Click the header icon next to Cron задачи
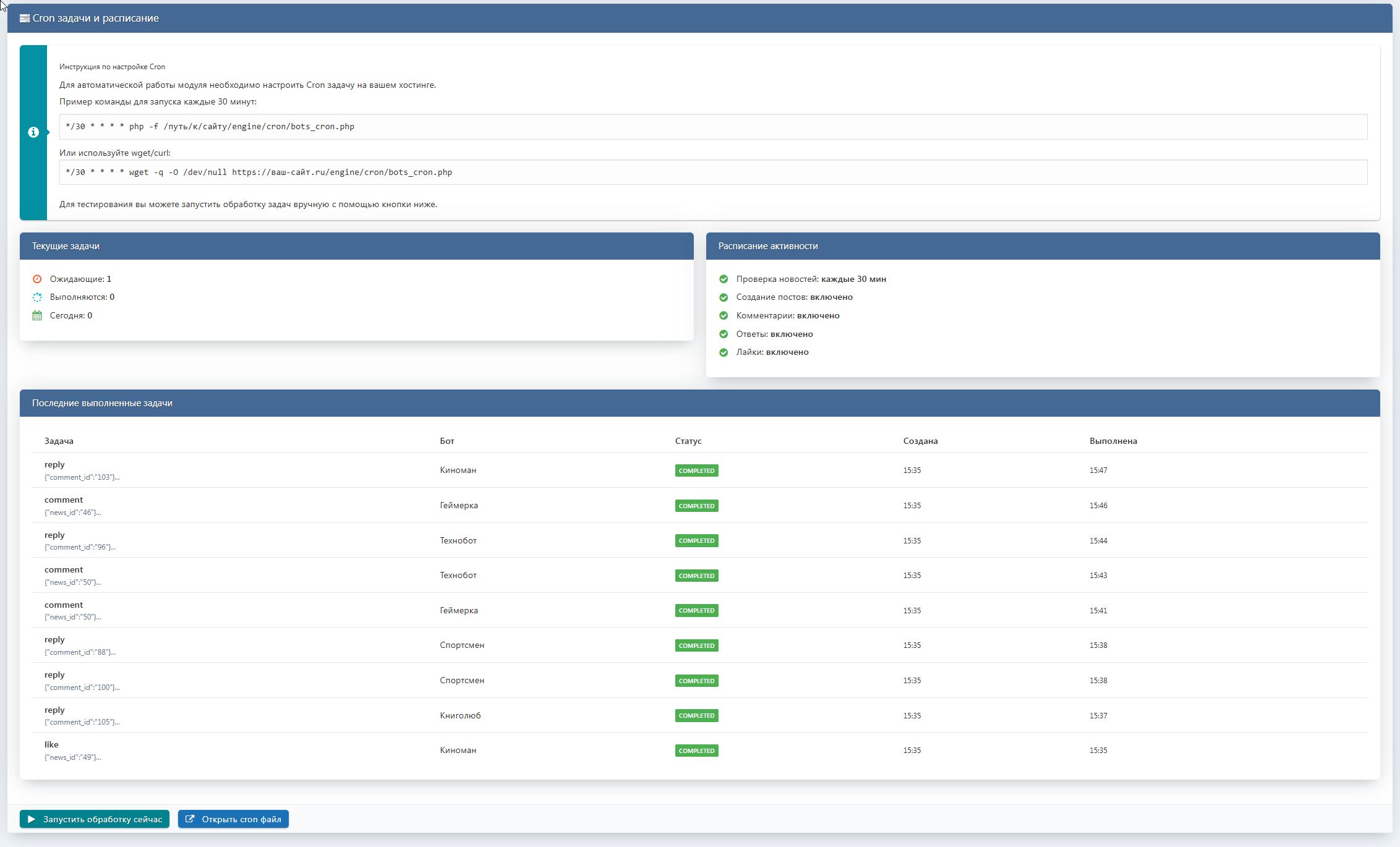 pos(25,19)
